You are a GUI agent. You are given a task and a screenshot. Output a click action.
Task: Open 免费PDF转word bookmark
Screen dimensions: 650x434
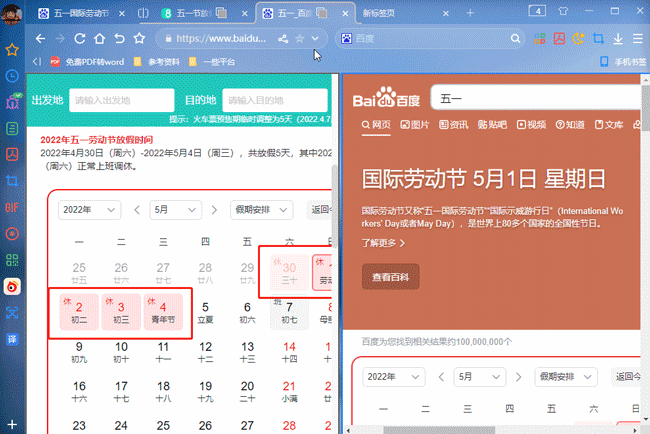click(87, 62)
